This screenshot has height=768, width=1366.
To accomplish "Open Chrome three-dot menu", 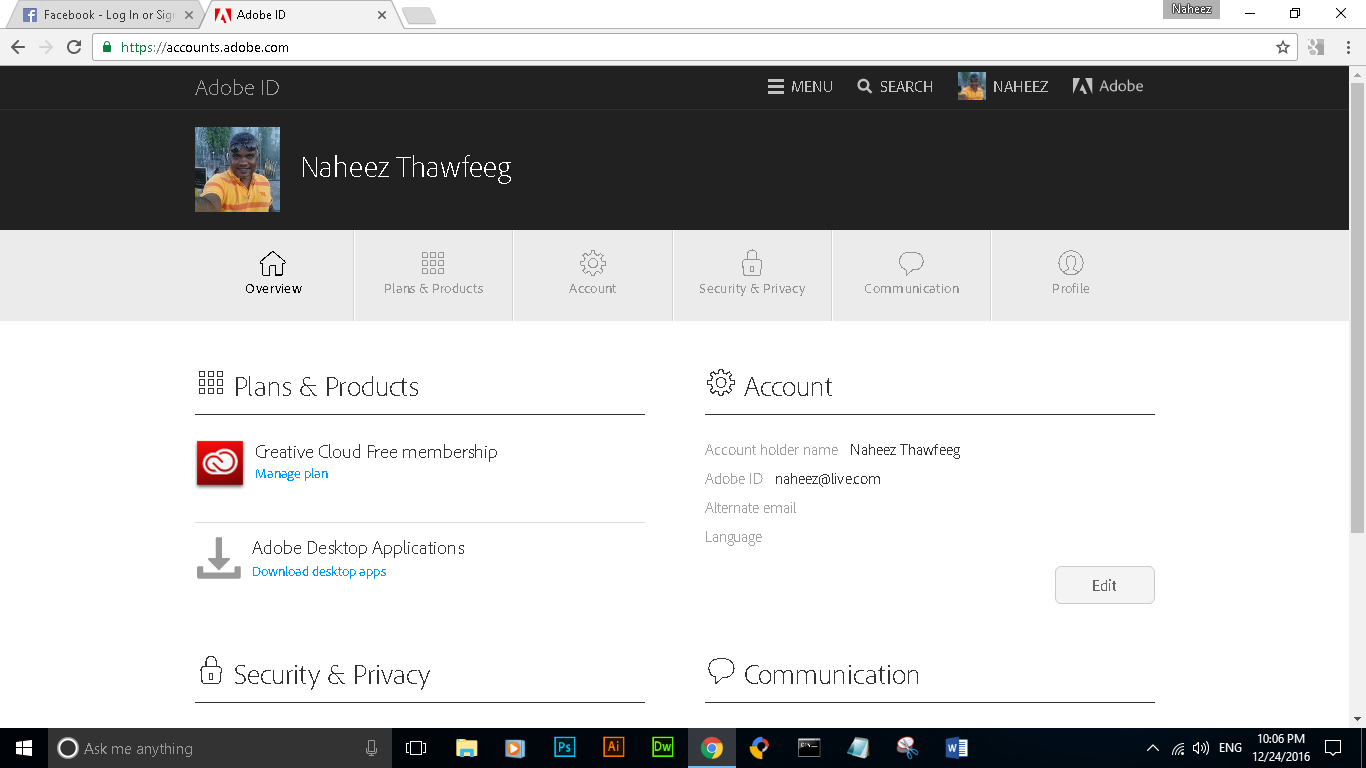I will [x=1346, y=47].
